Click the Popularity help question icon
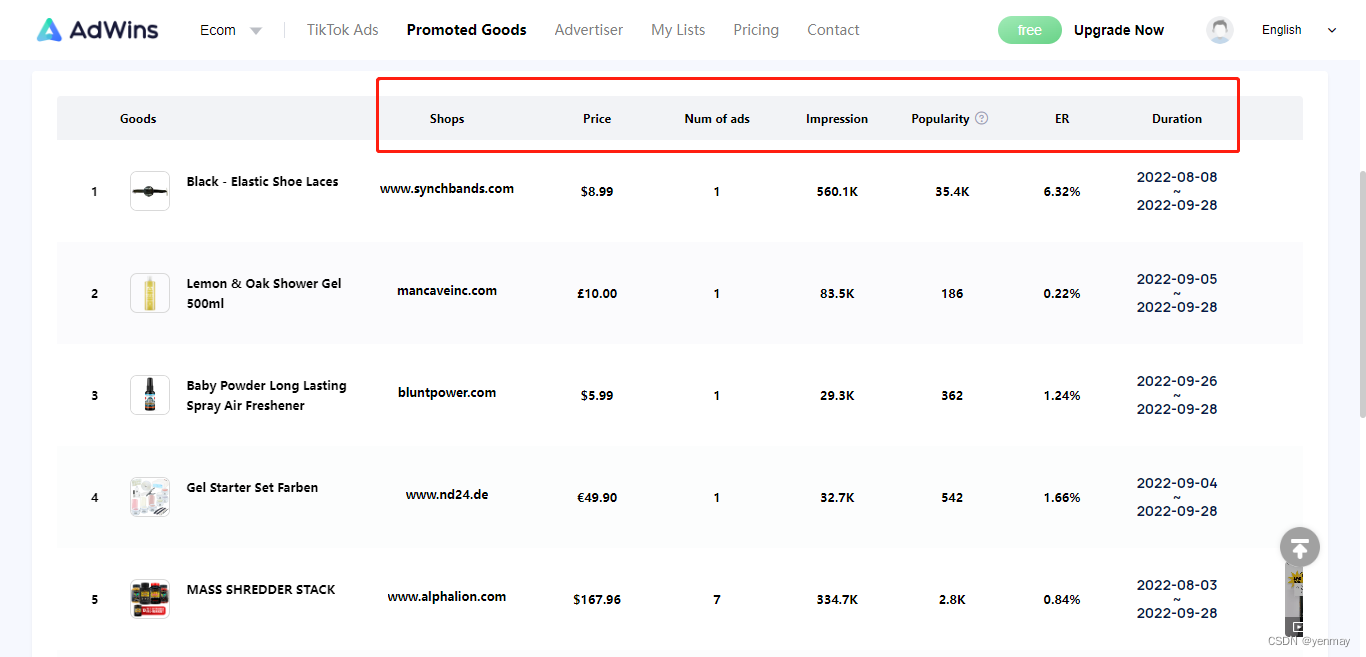Viewport: 1366px width, 657px height. [x=982, y=118]
